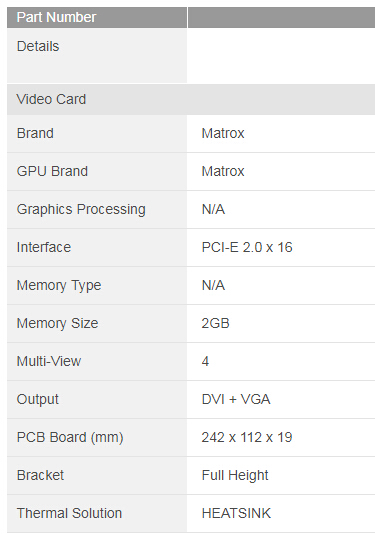The image size is (375, 540).
Task: Click the GPU Brand label
Action: pyautogui.click(x=52, y=172)
